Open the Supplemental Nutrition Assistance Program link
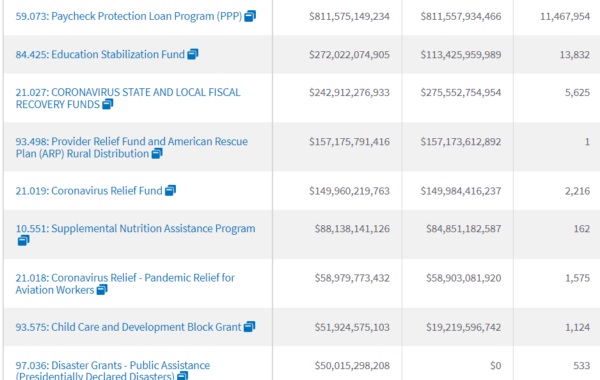The image size is (600, 380). pyautogui.click(x=135, y=229)
